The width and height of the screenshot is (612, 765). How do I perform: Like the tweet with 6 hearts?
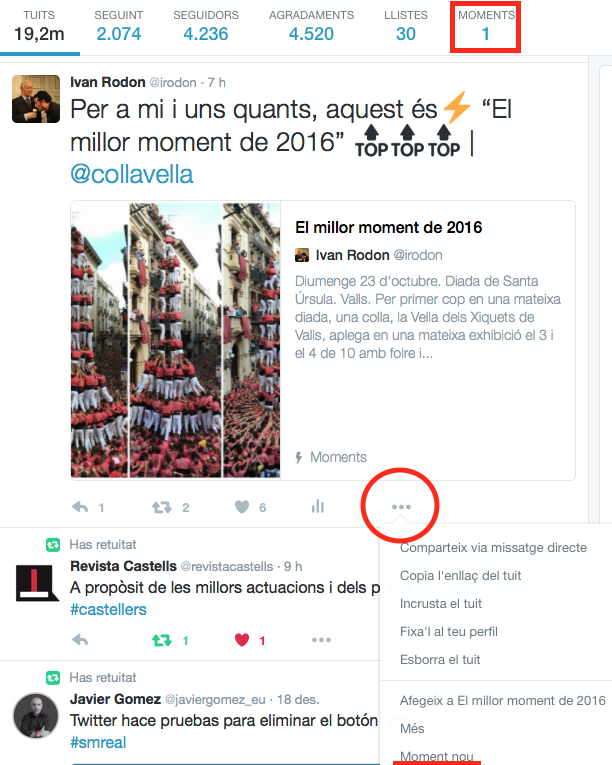click(242, 507)
